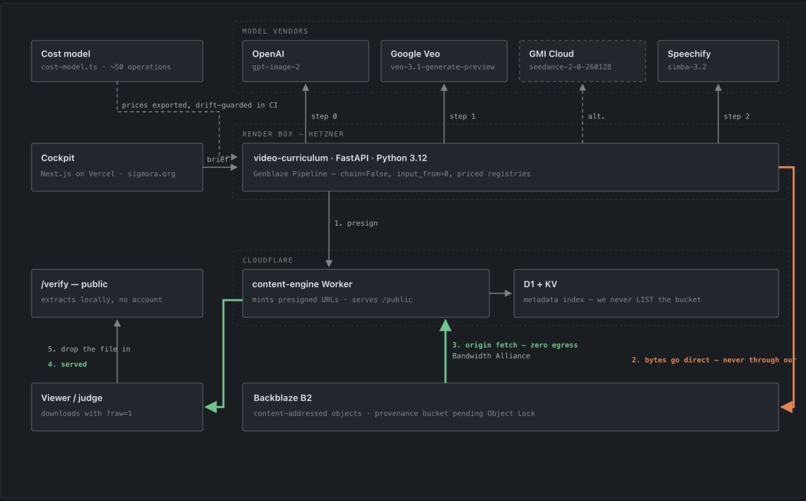Click 'prices exported, drift-guarded in CI' text
Screen dimensions: 806x501
coord(199,105)
